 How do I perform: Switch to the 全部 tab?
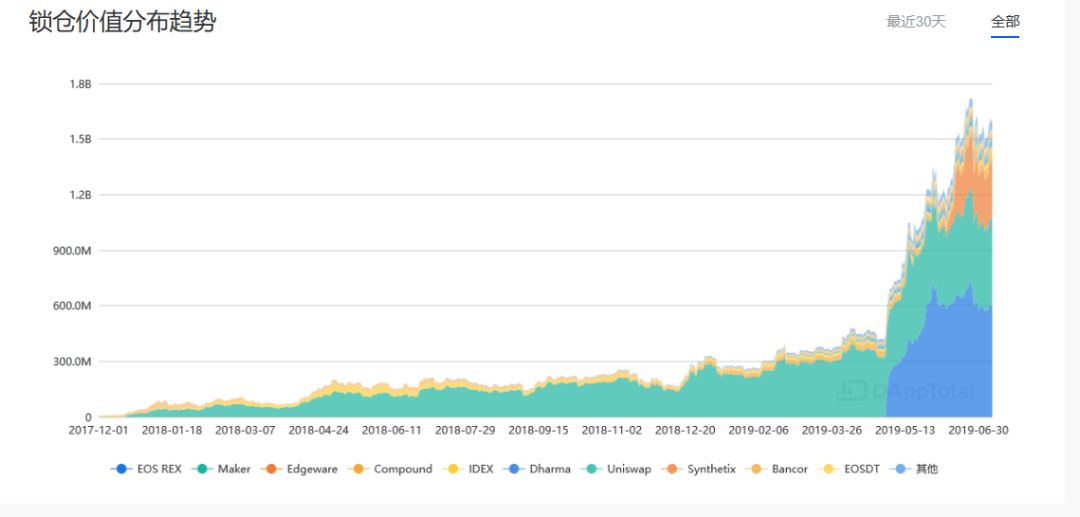(x=1005, y=21)
